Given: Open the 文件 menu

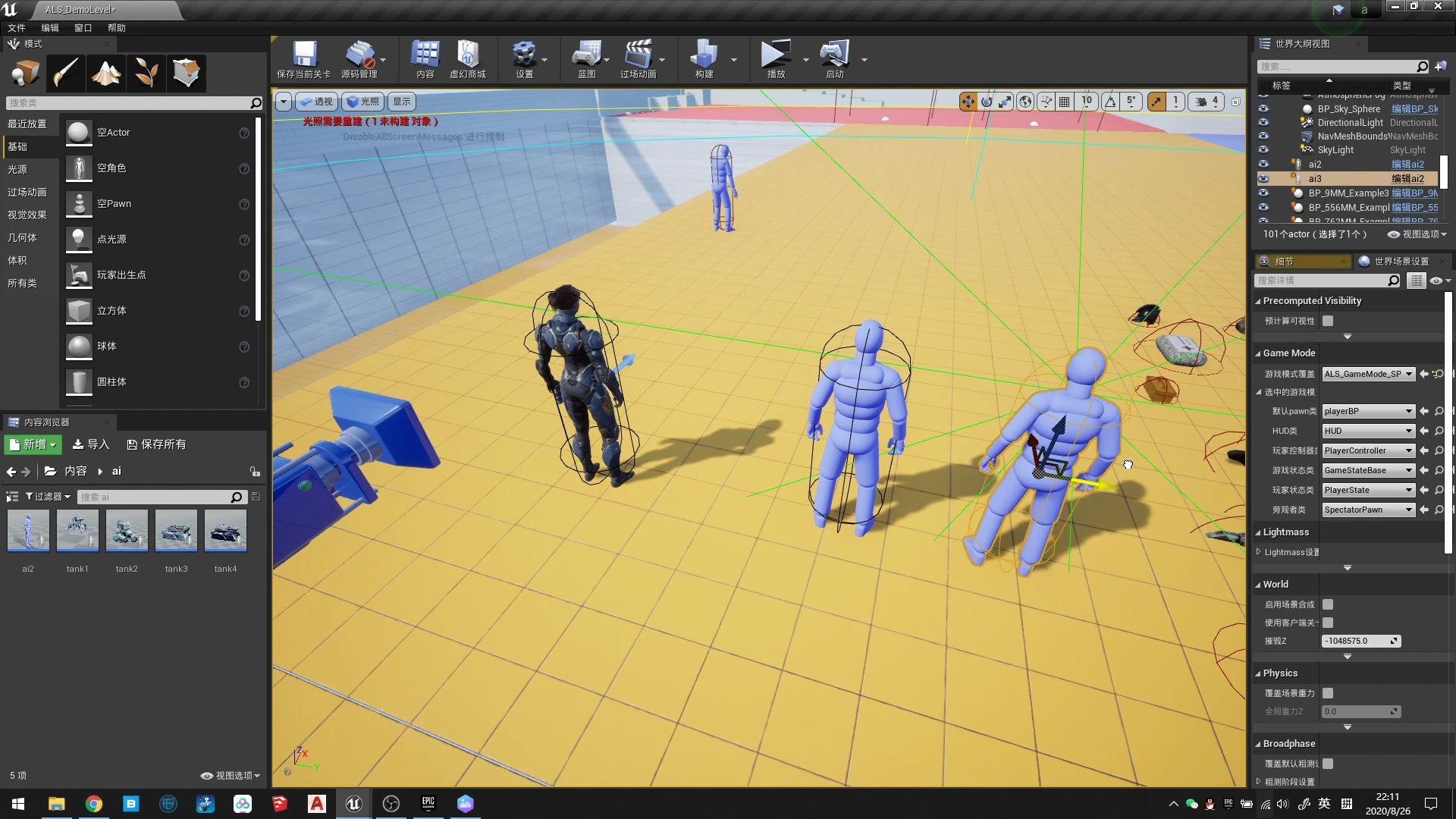Looking at the screenshot, I should point(17,27).
